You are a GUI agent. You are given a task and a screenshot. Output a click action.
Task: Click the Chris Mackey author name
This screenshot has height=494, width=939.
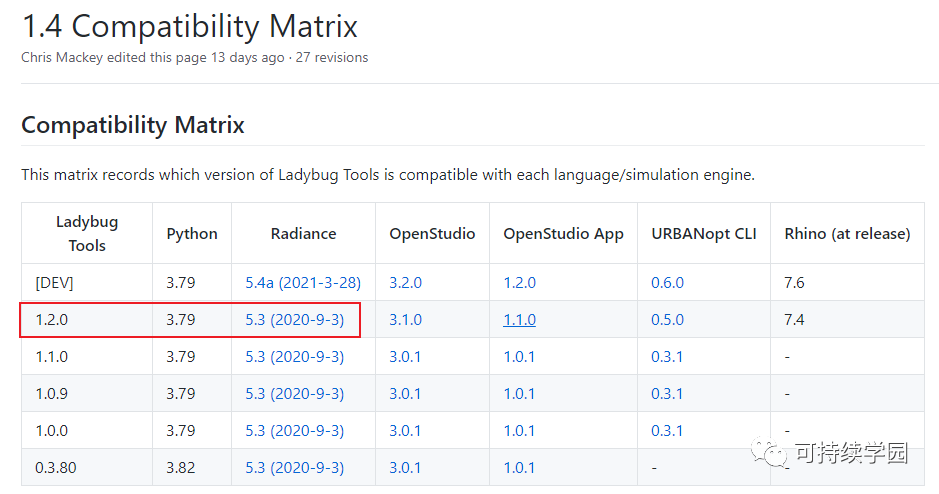tap(64, 57)
